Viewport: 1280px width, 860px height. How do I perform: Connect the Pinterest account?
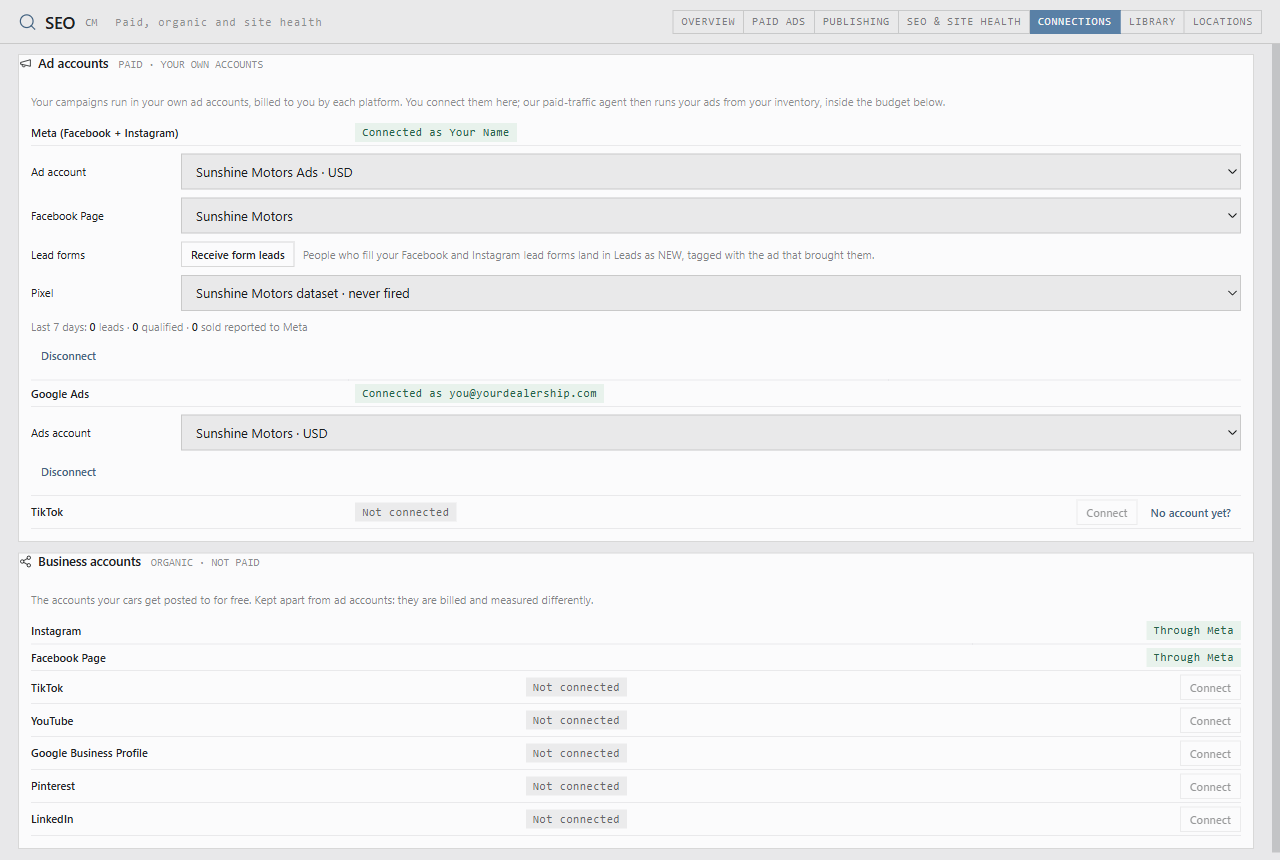coord(1210,787)
